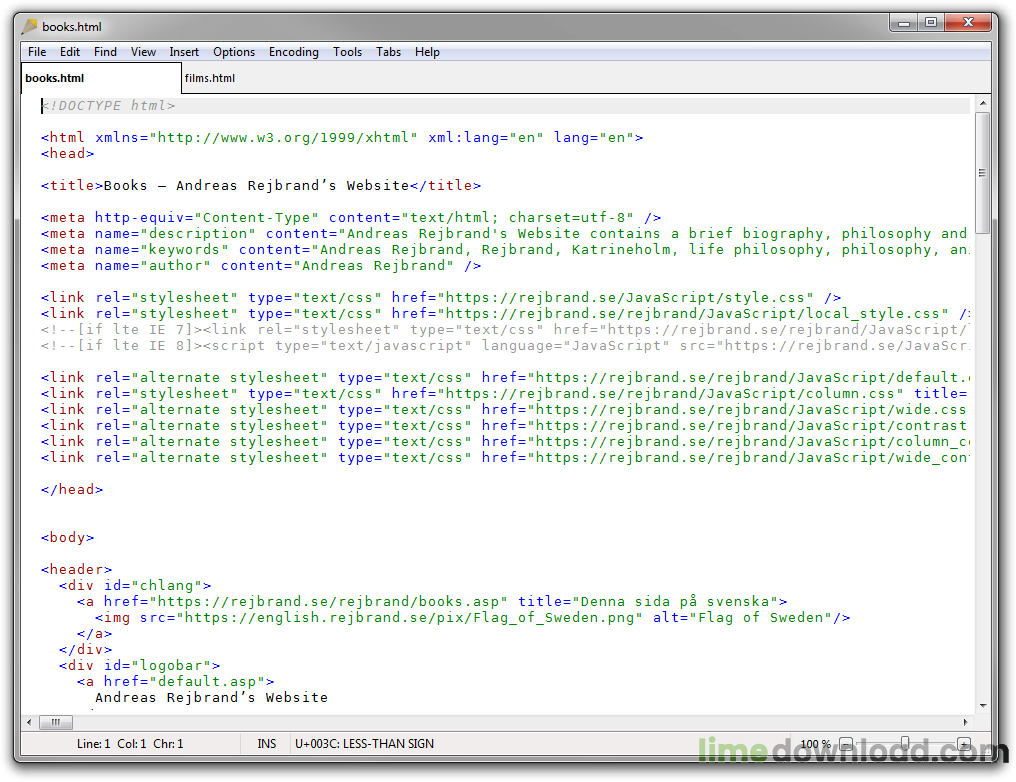The image size is (1016, 782).
Task: Click the Line: 1 Col: 1 Chr: 1 status
Action: click(x=130, y=744)
